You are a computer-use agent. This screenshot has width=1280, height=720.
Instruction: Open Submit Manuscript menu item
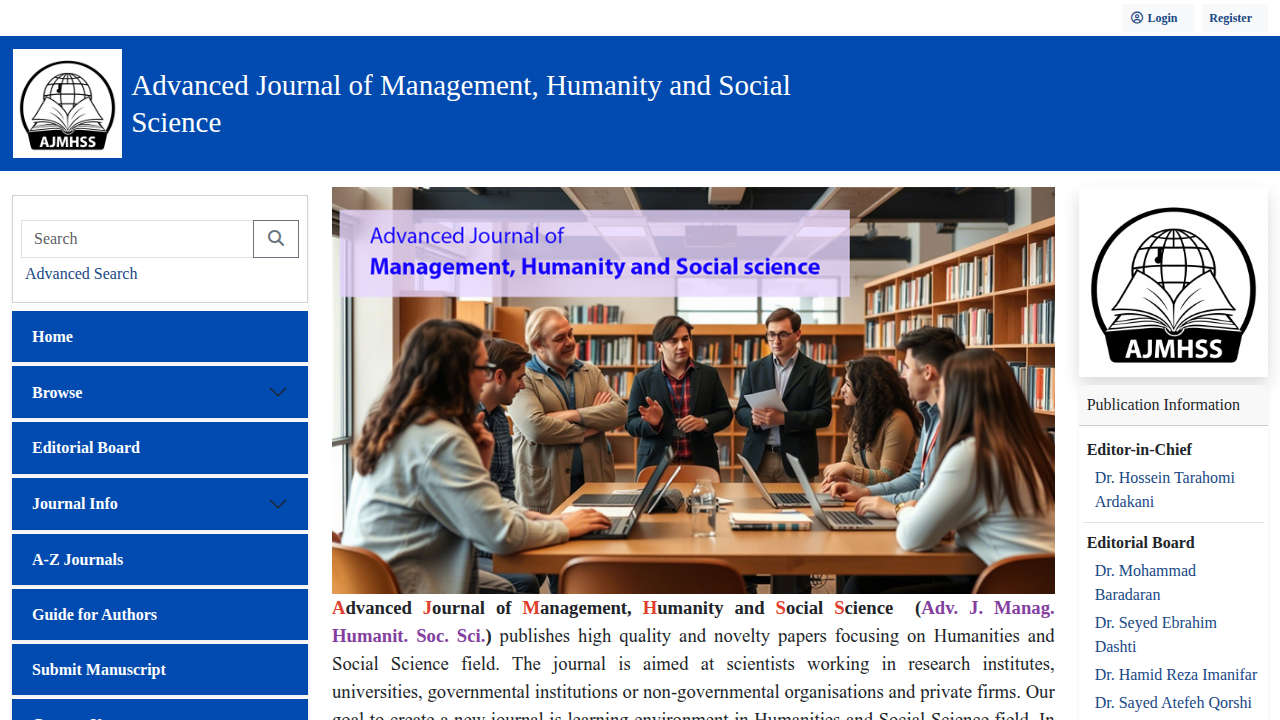[x=160, y=670]
